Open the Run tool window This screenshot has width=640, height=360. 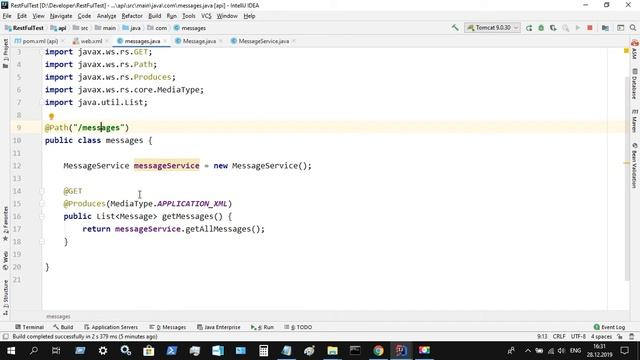(x=262, y=327)
